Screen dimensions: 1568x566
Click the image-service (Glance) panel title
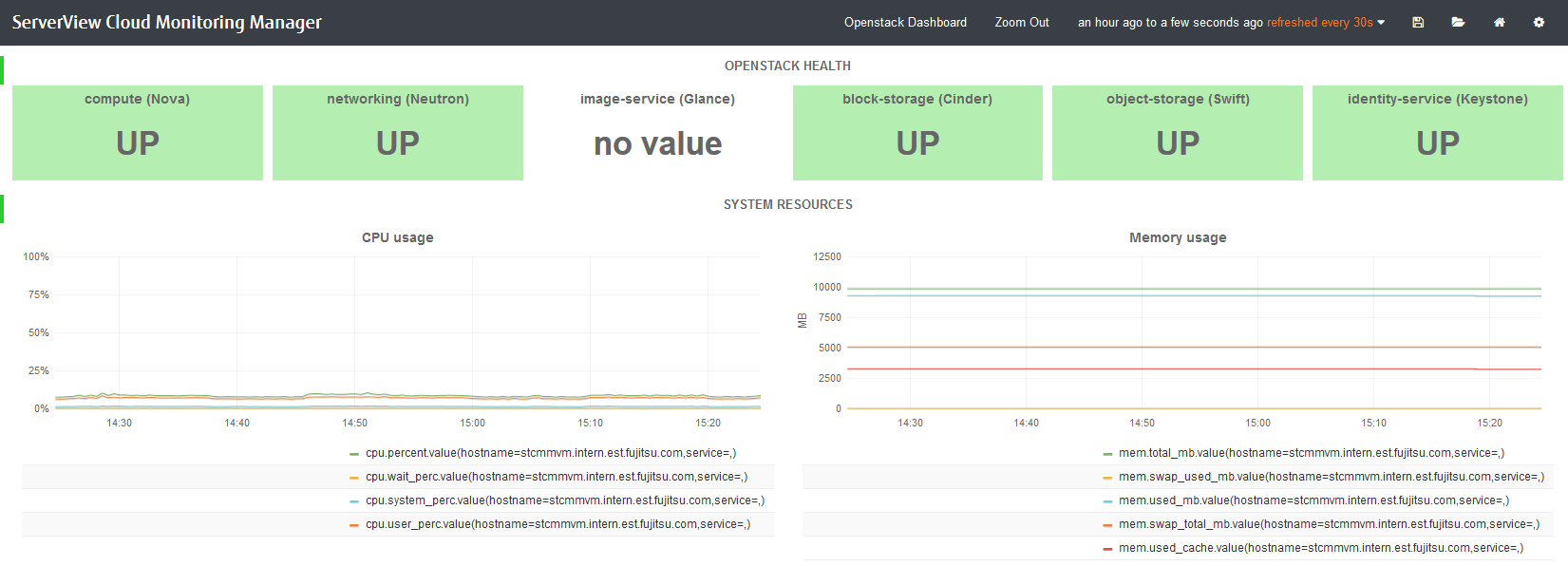click(657, 99)
